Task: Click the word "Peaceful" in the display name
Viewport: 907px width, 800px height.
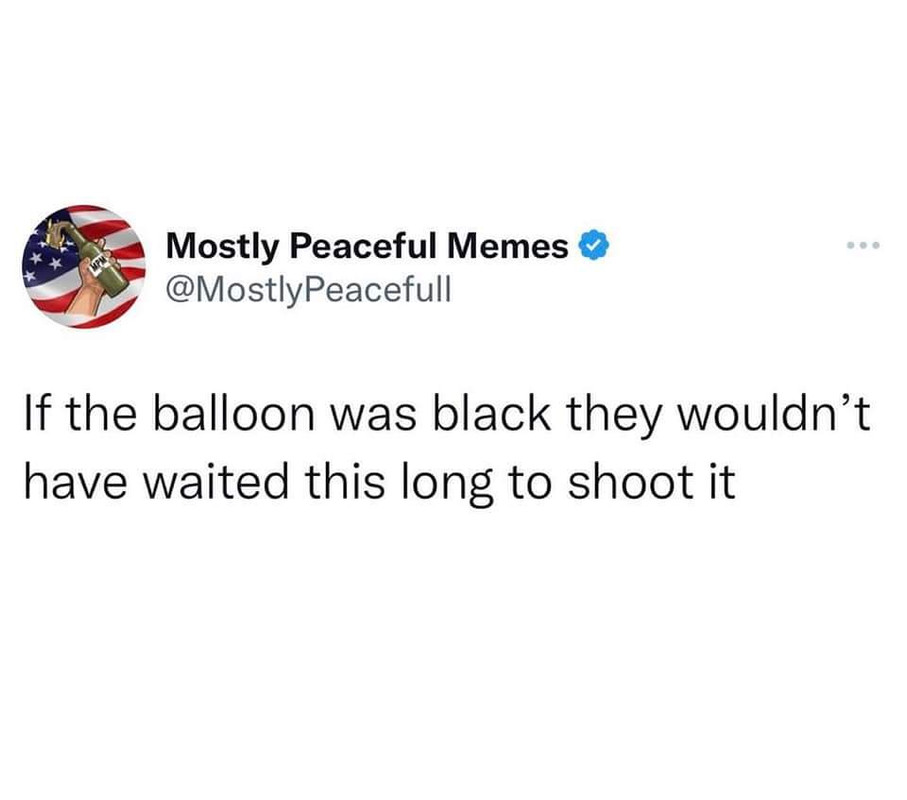Action: 363,246
